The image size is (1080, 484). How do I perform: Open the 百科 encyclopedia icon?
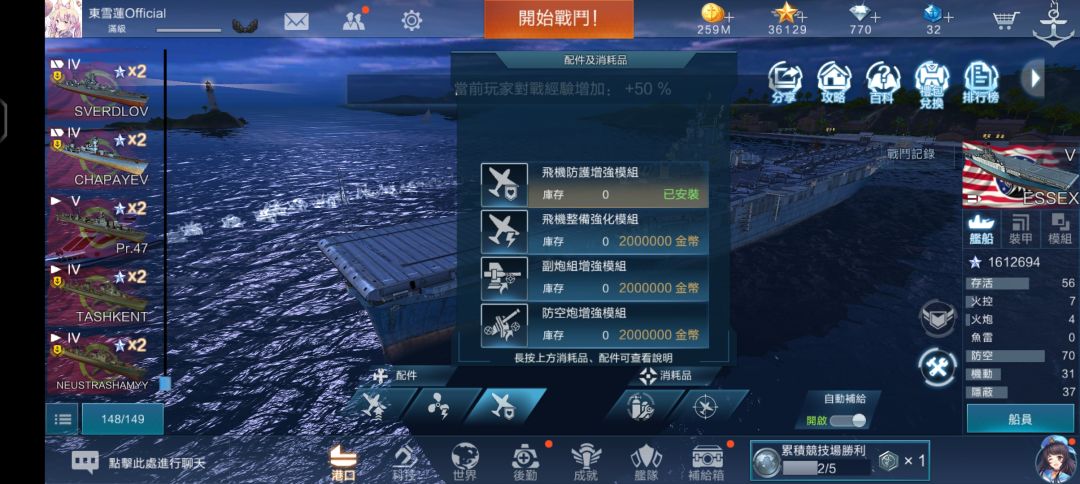[x=882, y=82]
